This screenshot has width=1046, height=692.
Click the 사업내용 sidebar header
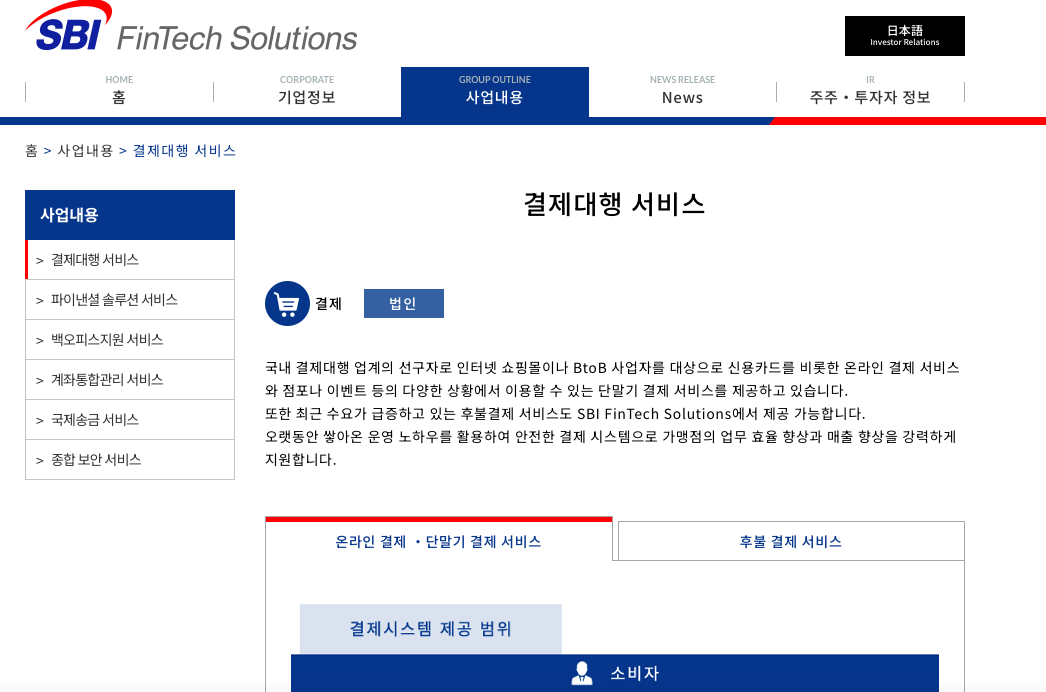click(130, 215)
